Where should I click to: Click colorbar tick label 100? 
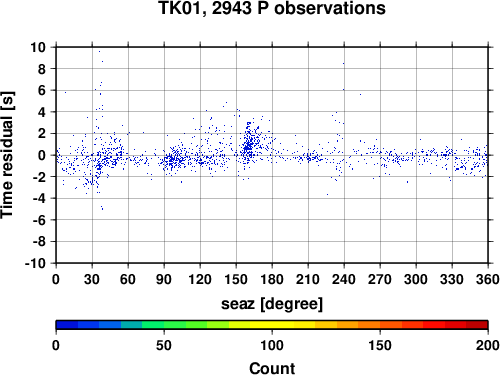click(272, 345)
